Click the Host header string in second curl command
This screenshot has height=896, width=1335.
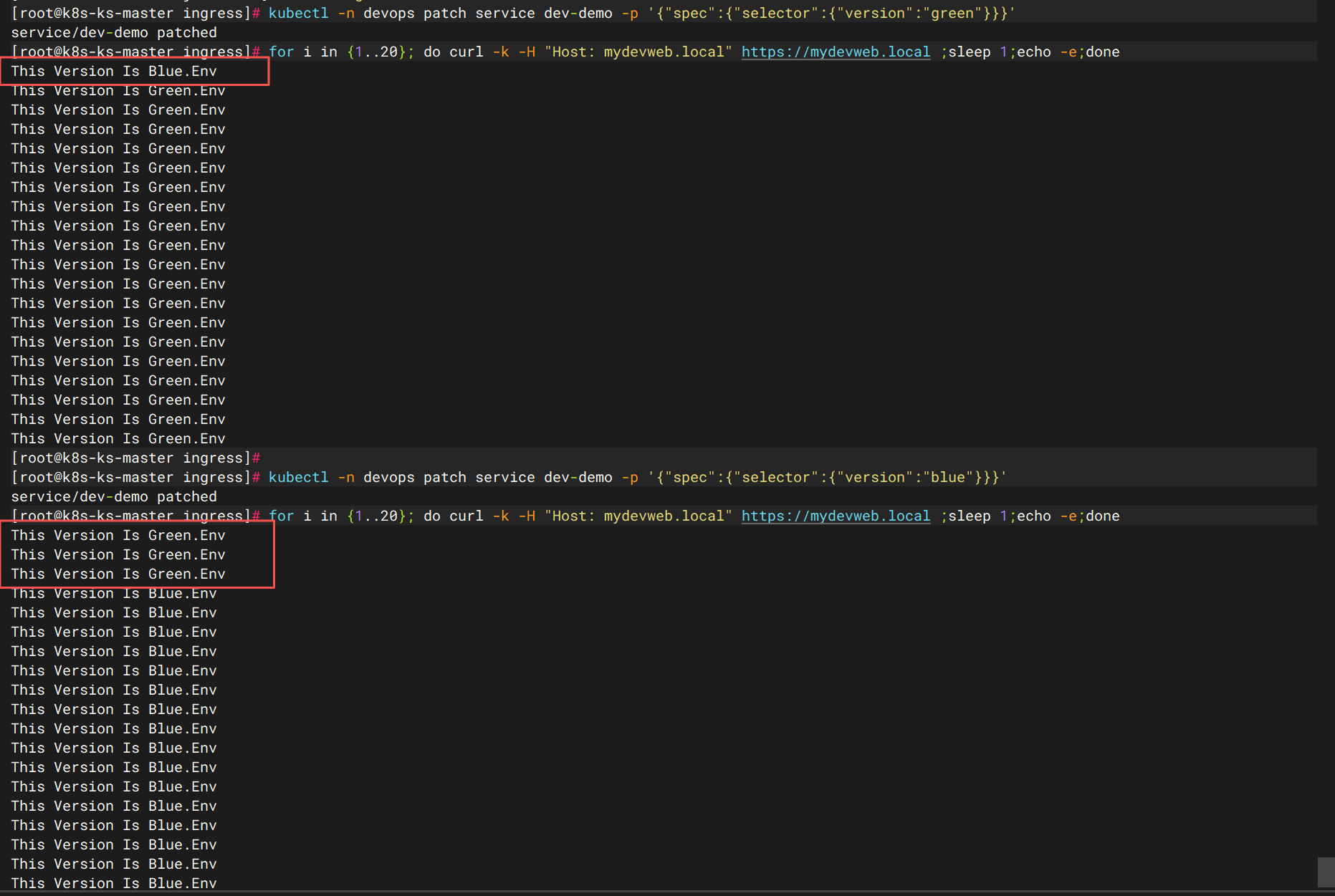[x=638, y=516]
